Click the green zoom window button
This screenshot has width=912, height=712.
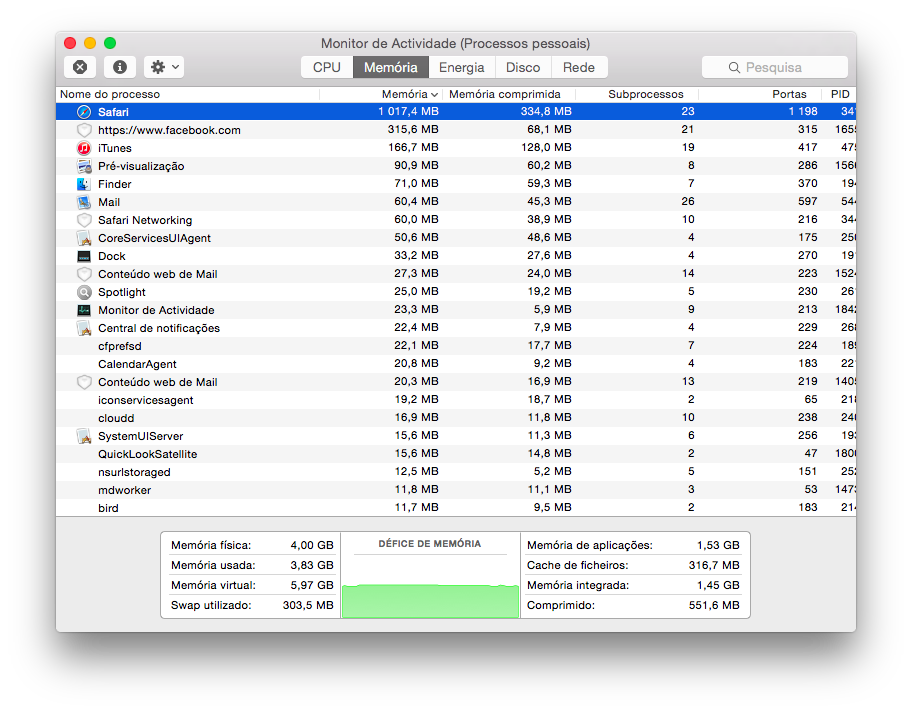pos(110,43)
